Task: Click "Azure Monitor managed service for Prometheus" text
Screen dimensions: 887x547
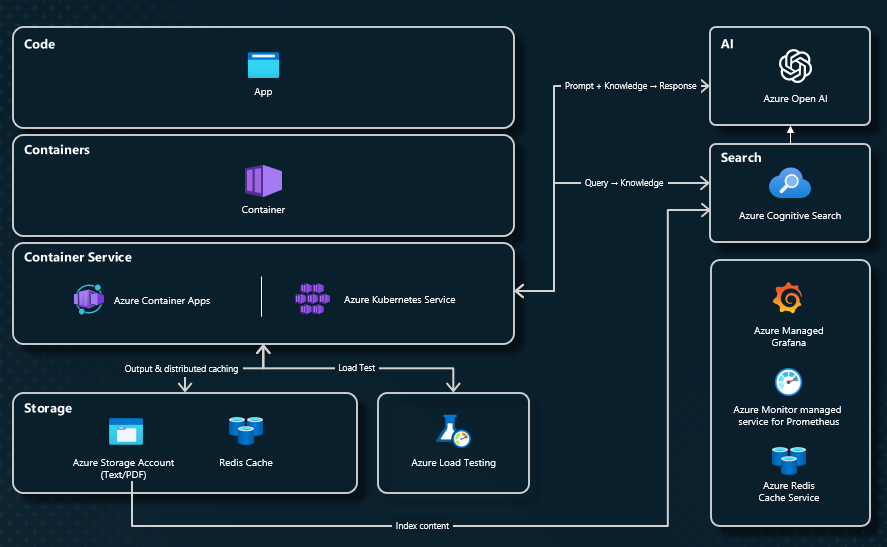Action: (x=787, y=416)
